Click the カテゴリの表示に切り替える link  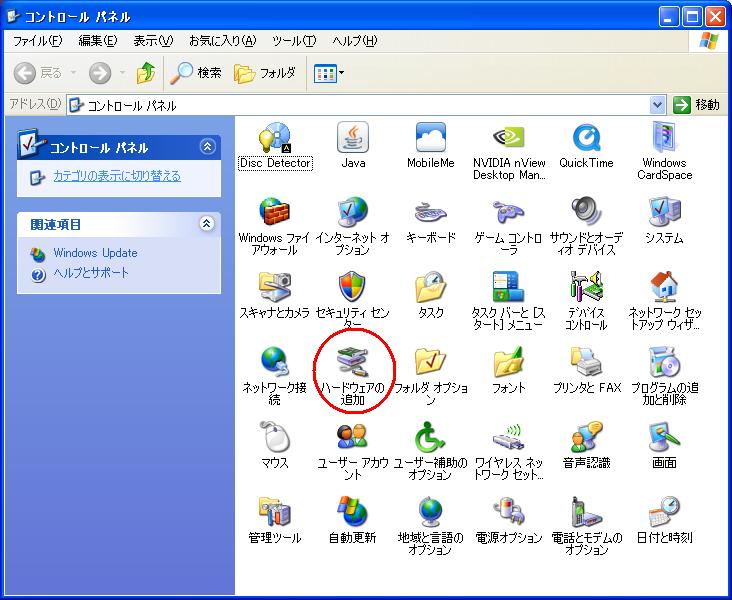point(117,176)
